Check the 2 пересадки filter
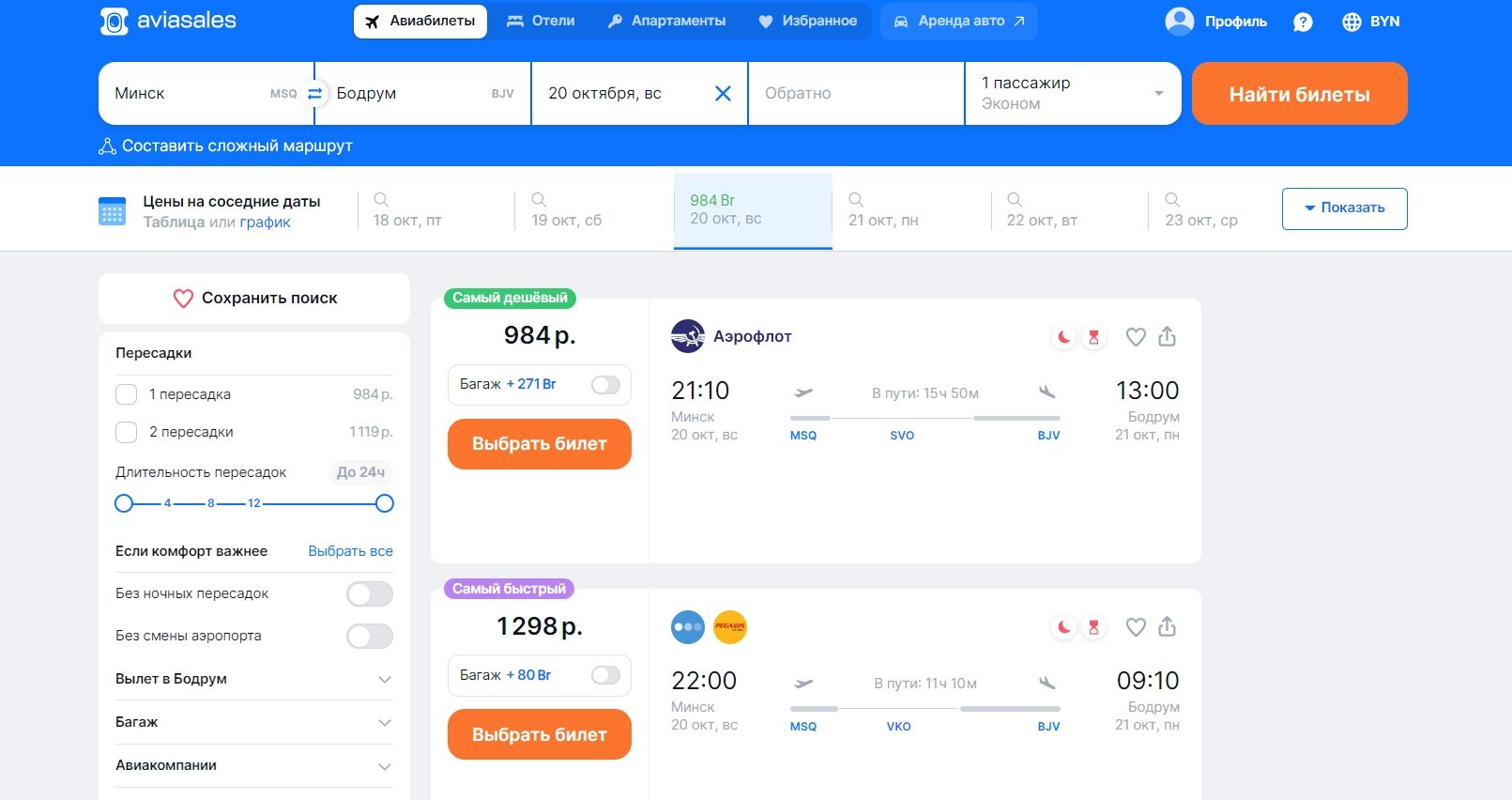Image resolution: width=1512 pixels, height=800 pixels. 126,432
